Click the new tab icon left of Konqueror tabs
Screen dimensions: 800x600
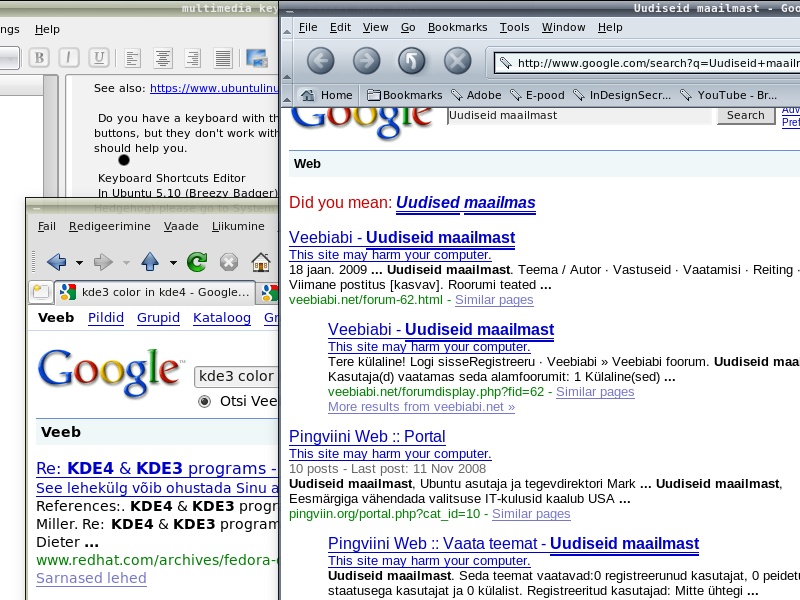(x=41, y=293)
